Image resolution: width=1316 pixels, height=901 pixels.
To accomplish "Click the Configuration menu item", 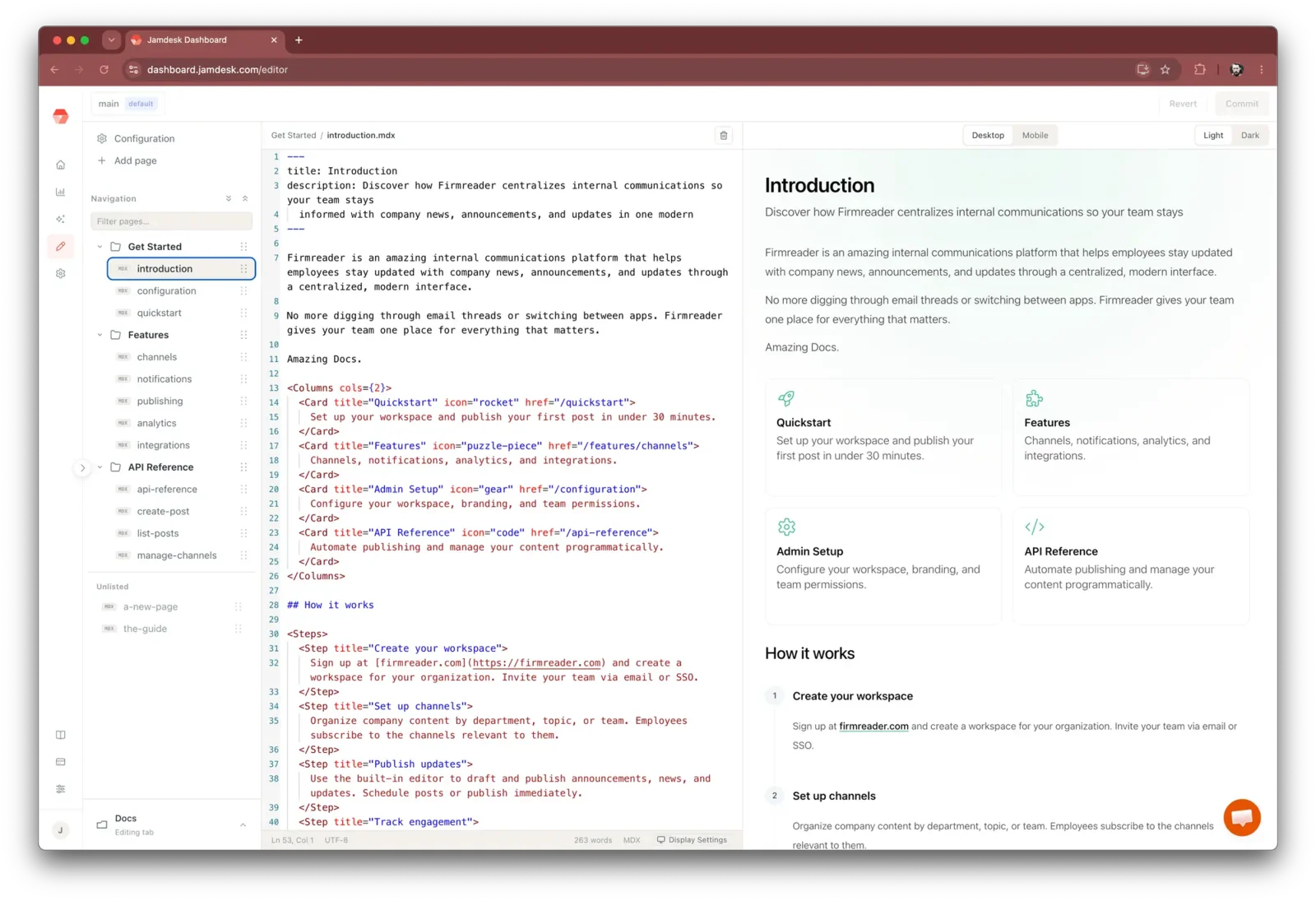I will click(x=136, y=139).
